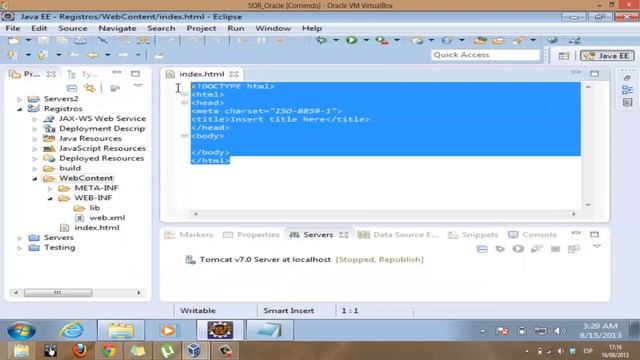The height and width of the screenshot is (360, 640).
Task: Select the index.html editor tab
Action: (202, 74)
